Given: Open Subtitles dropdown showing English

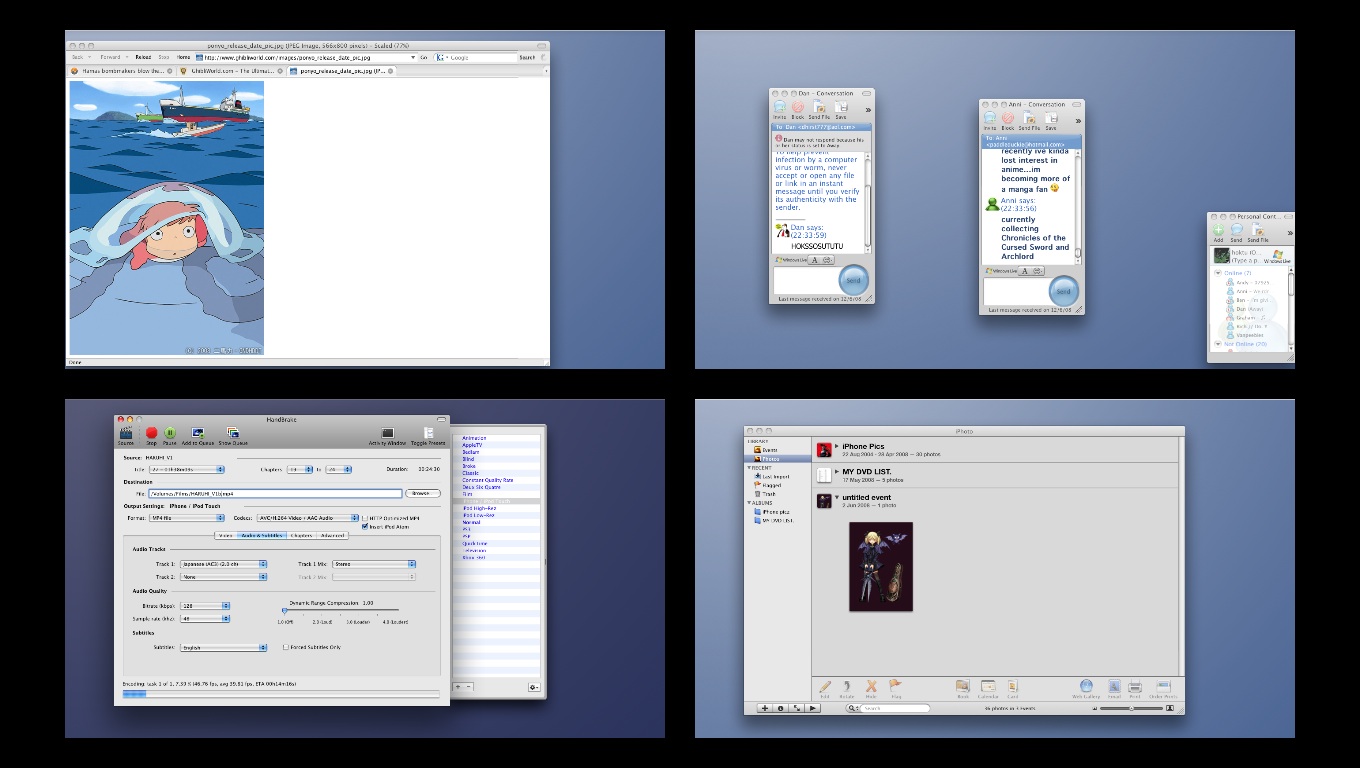Looking at the screenshot, I should pos(224,648).
